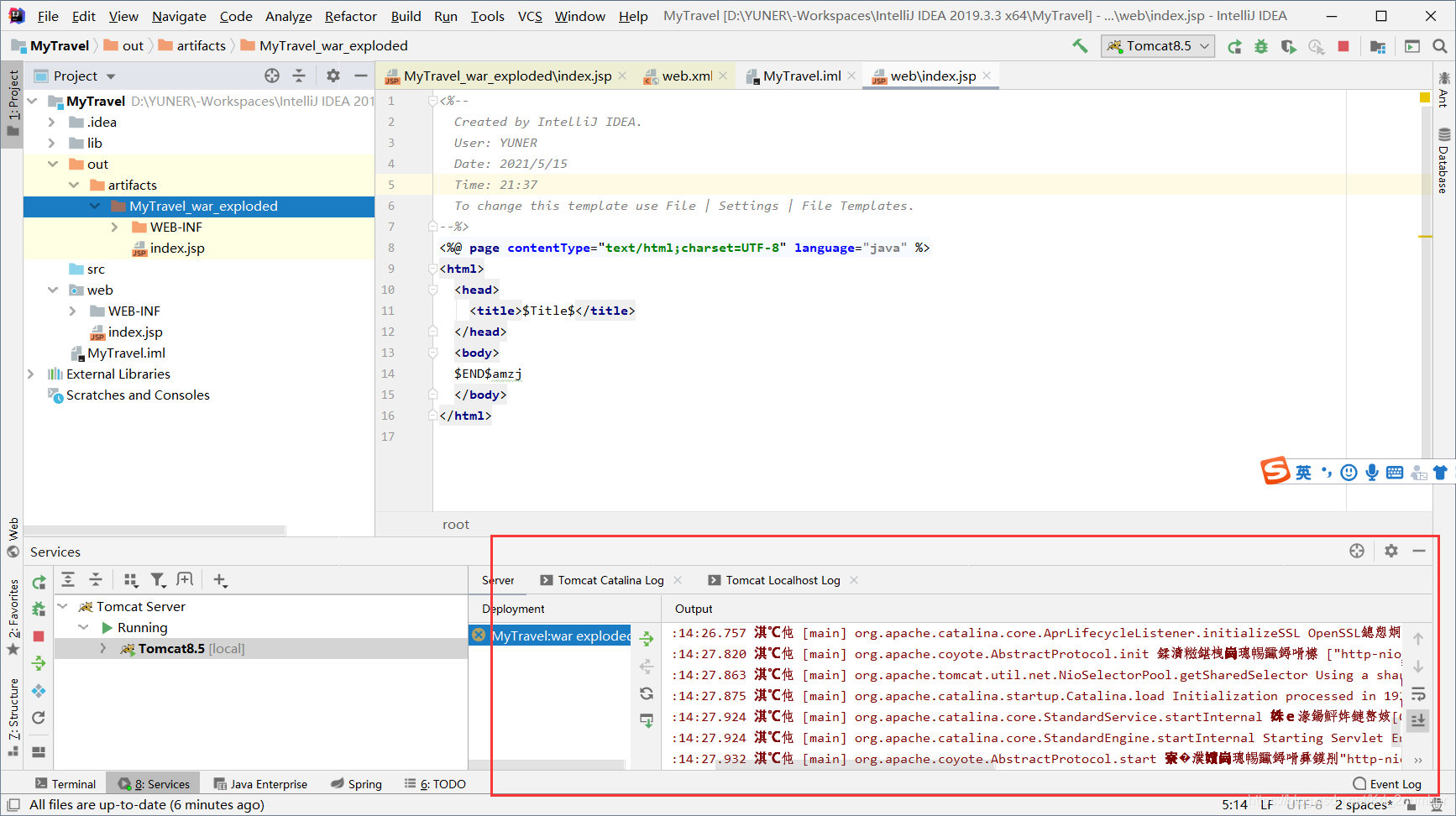
Task: Hide the Project tool window
Action: pyautogui.click(x=361, y=76)
